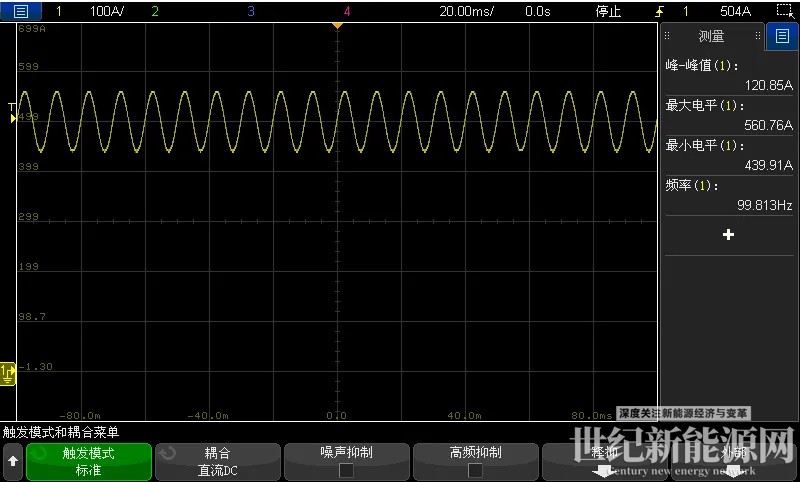Open the 触发模式 trigger mode selector
Screen dimensions: 800x482
coord(89,461)
